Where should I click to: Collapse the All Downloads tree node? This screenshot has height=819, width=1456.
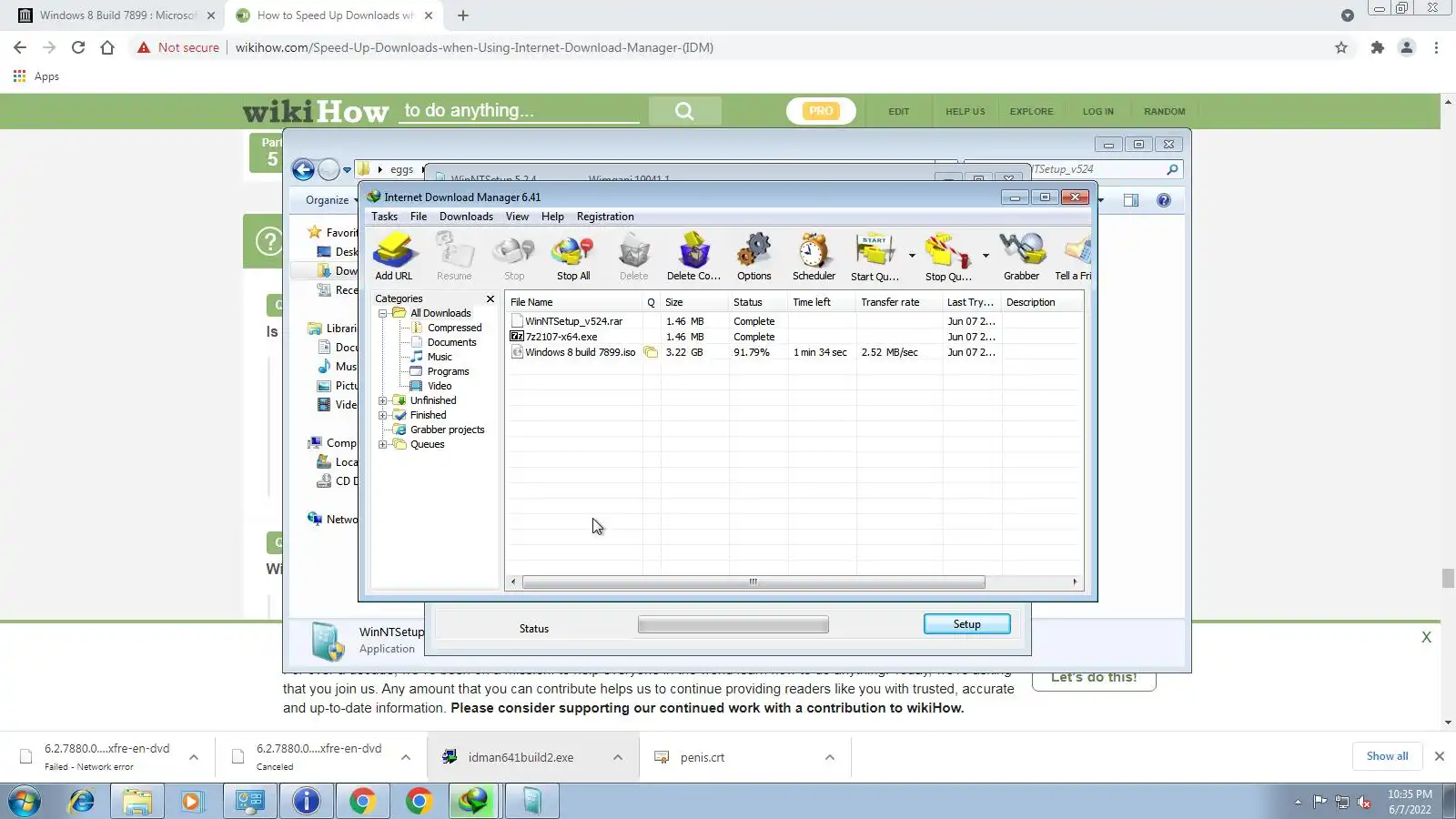pyautogui.click(x=383, y=313)
